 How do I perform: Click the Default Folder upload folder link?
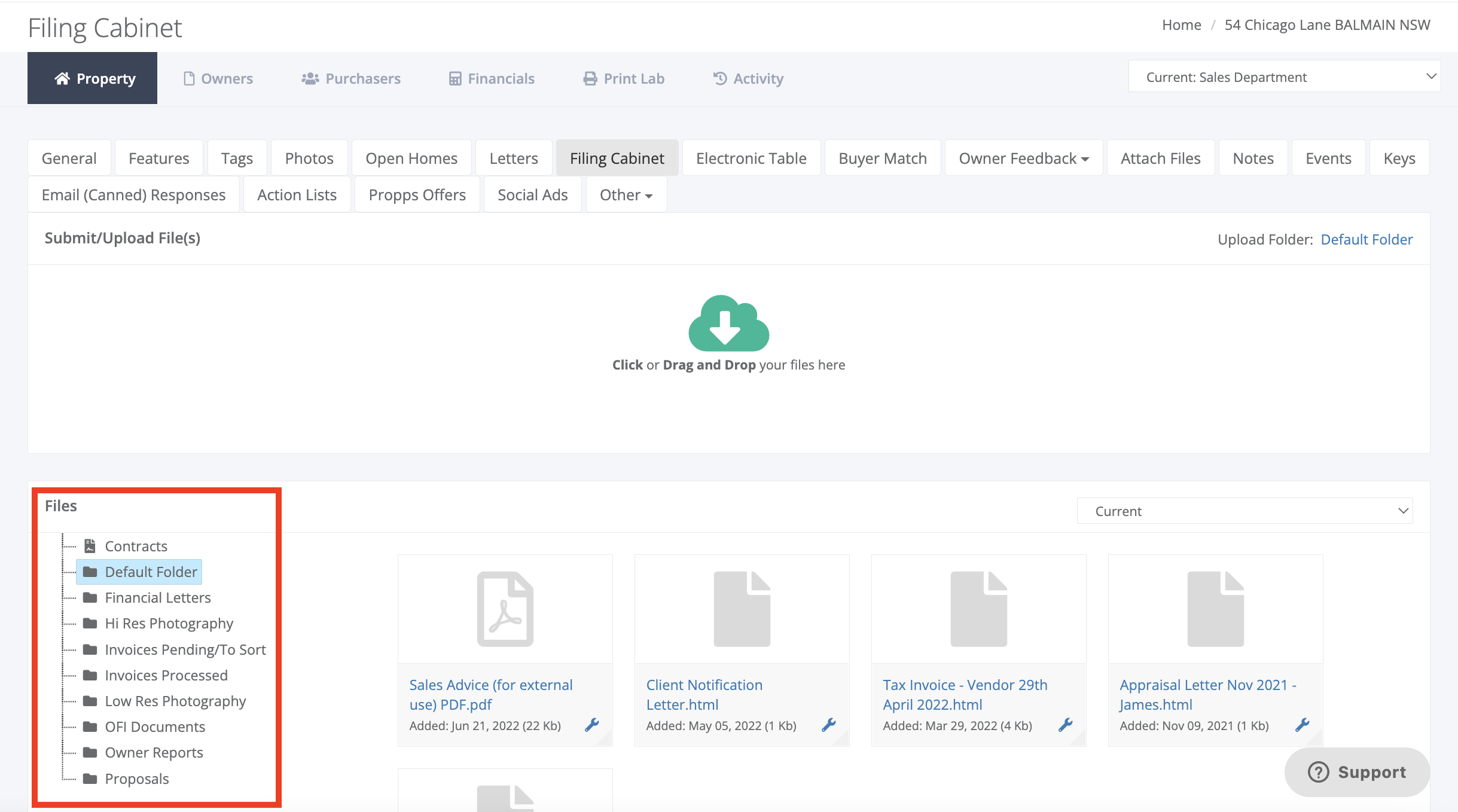coord(1367,239)
